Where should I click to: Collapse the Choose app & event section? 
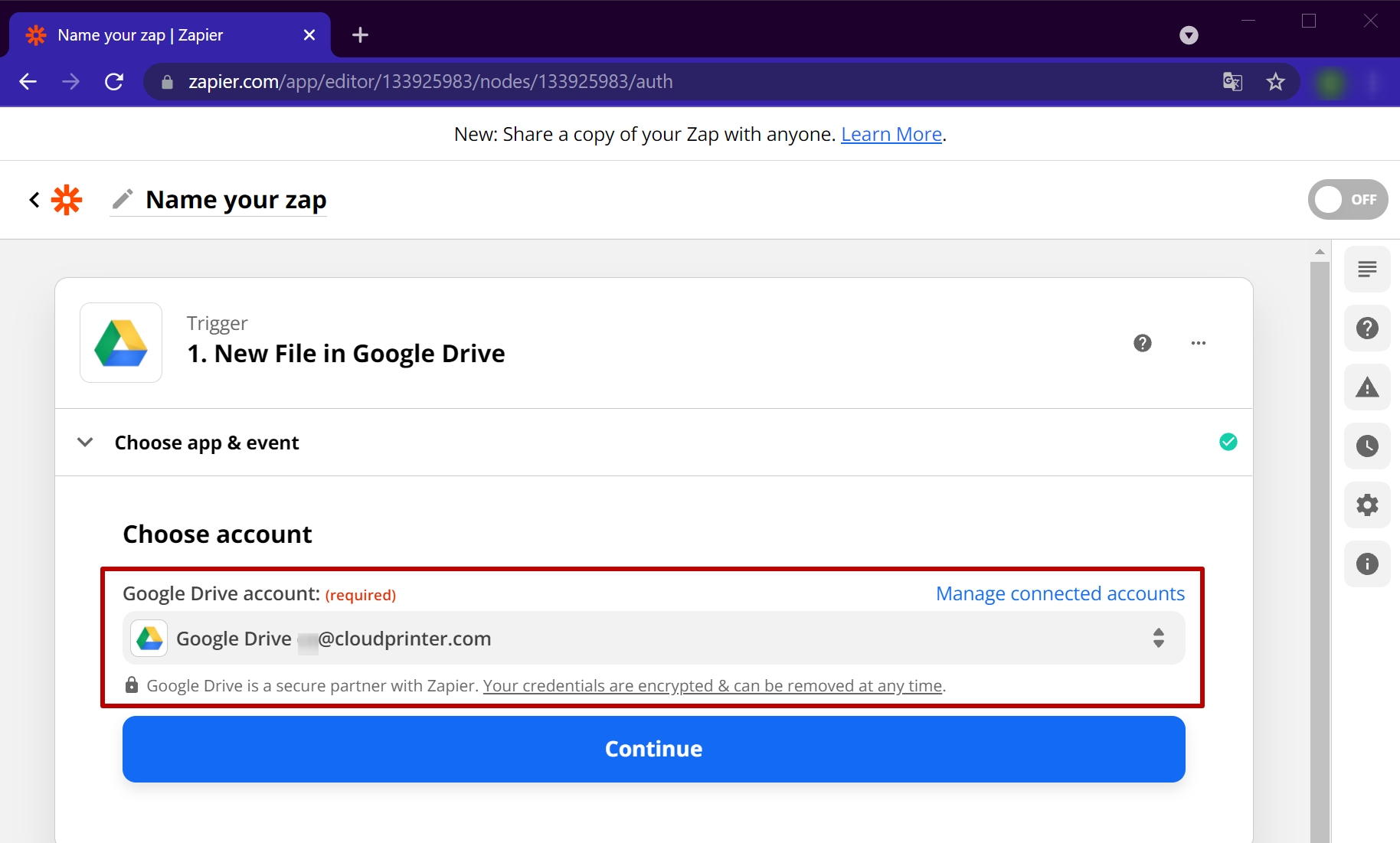[x=85, y=443]
